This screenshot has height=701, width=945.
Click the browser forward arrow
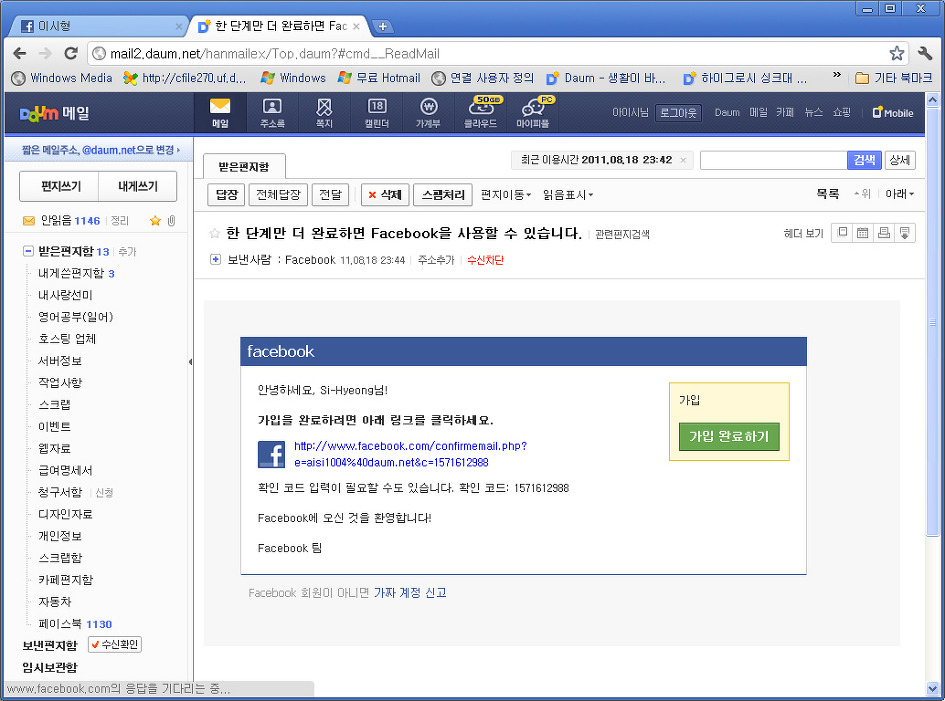45,54
